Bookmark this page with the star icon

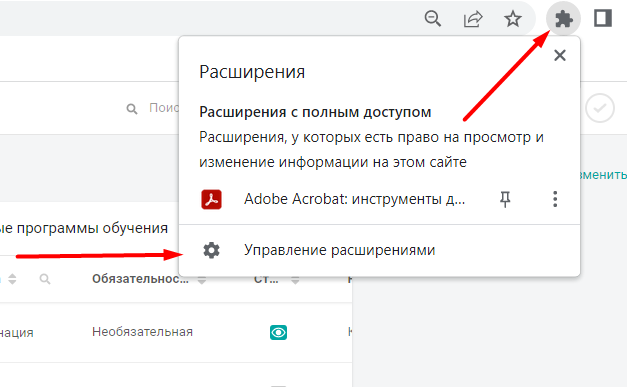click(513, 19)
